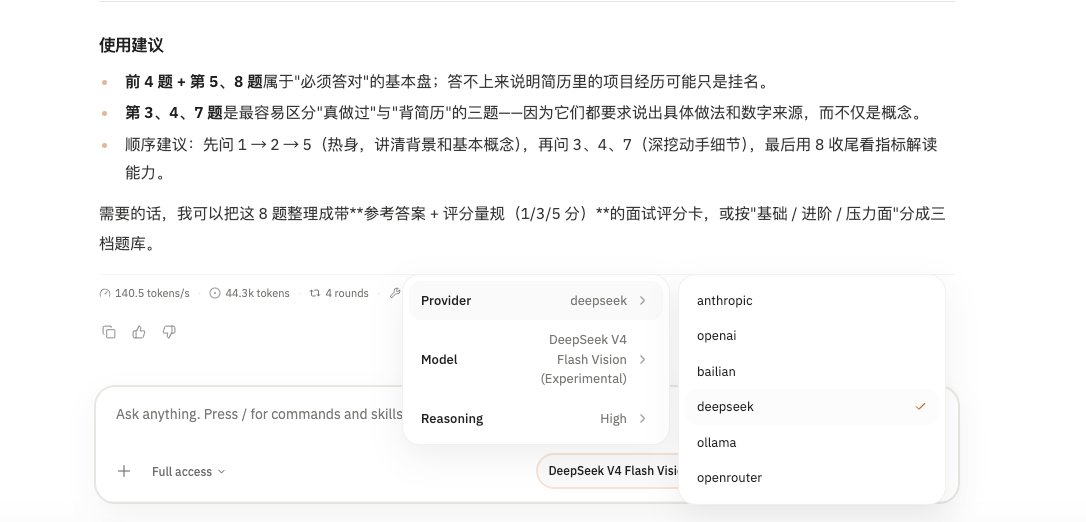Click the 使用建议 heading
The height and width of the screenshot is (522, 1086).
[x=131, y=46]
